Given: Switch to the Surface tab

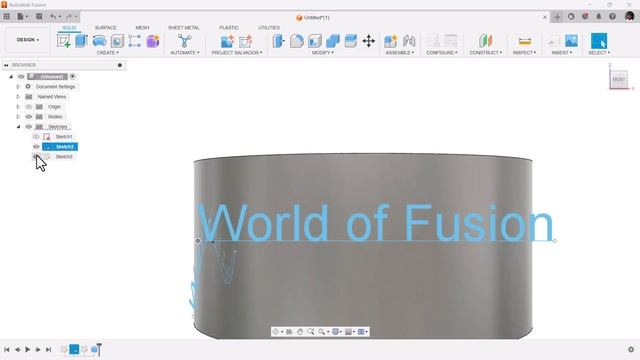Looking at the screenshot, I should (105, 28).
